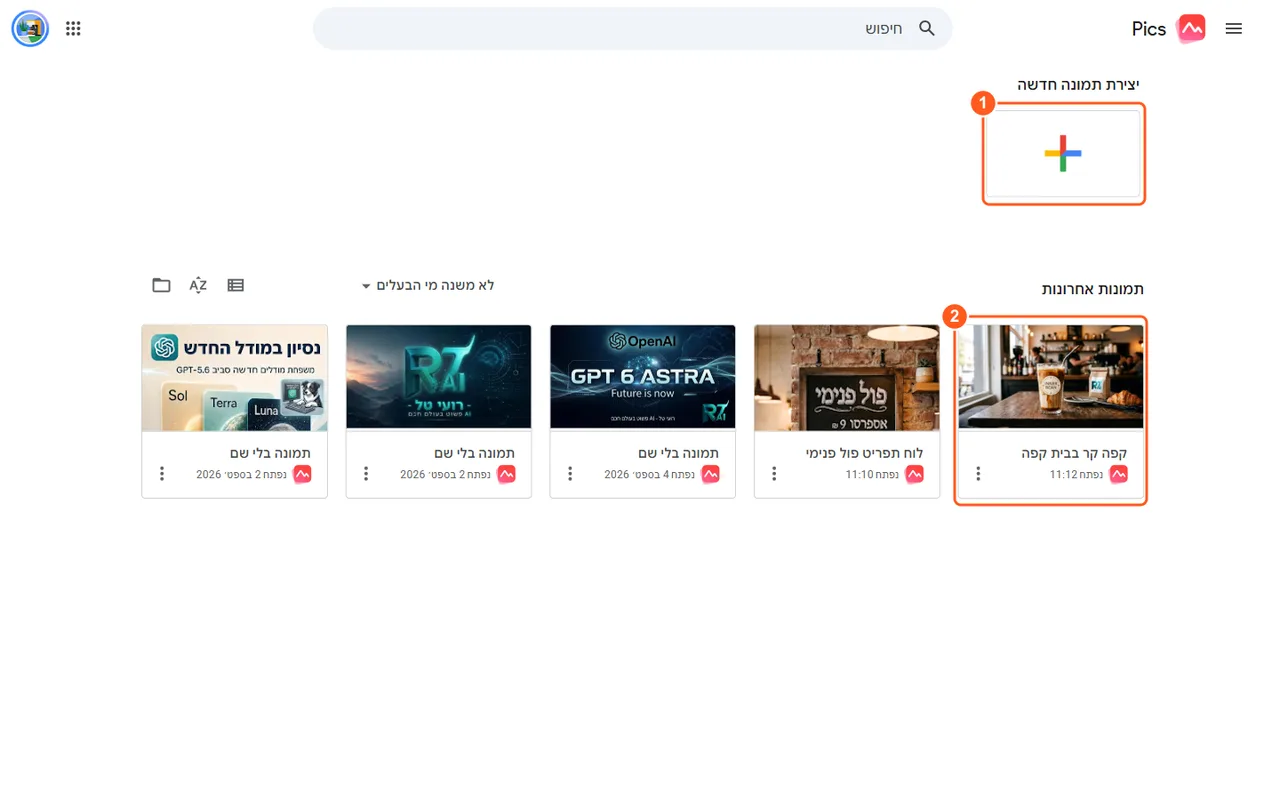Click תמונה בלי שם title under נסיון במודל החדש

[270, 453]
